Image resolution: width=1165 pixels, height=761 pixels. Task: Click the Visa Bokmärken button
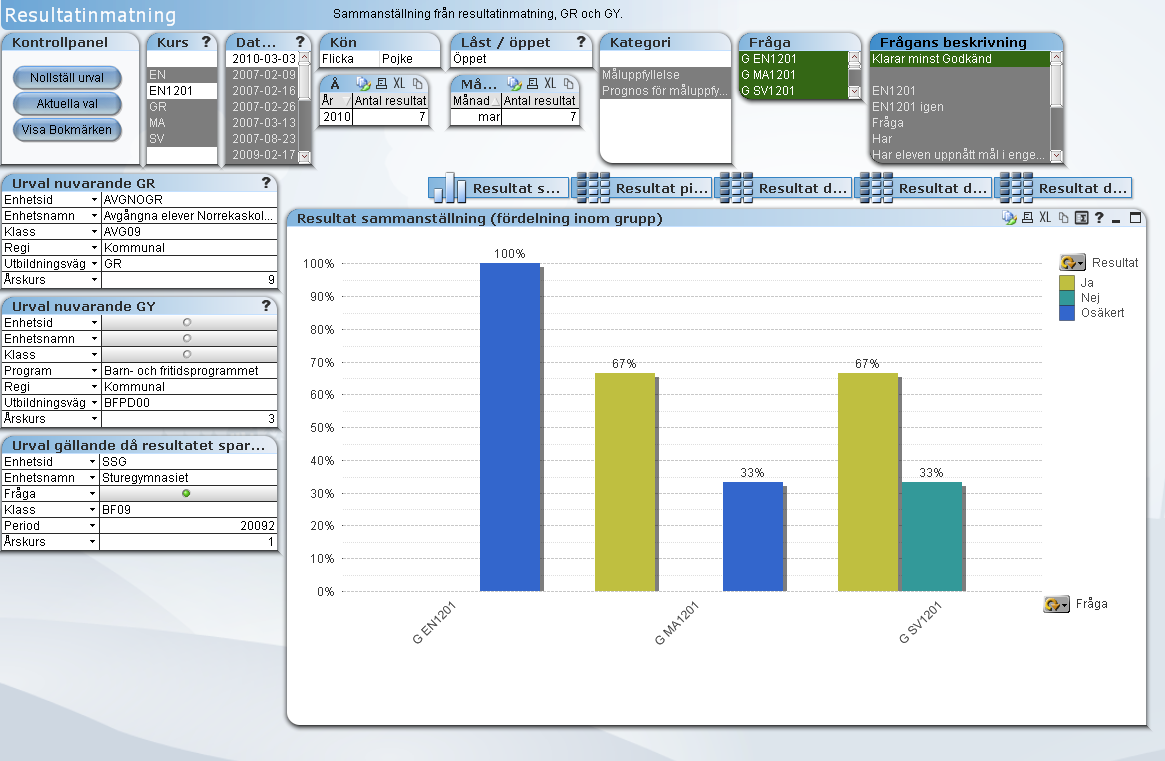67,129
